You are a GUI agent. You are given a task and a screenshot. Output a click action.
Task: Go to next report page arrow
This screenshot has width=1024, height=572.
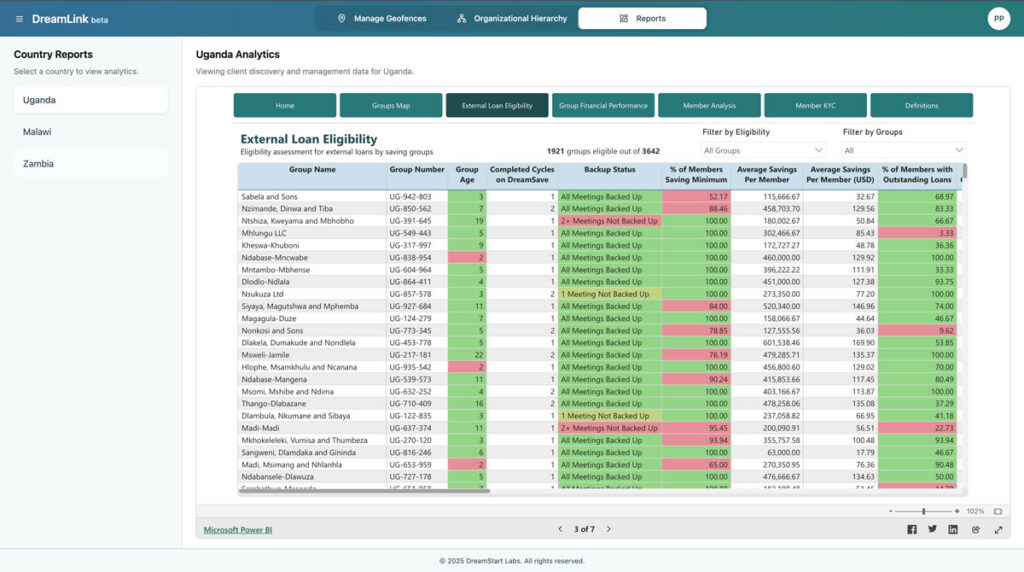pos(609,529)
